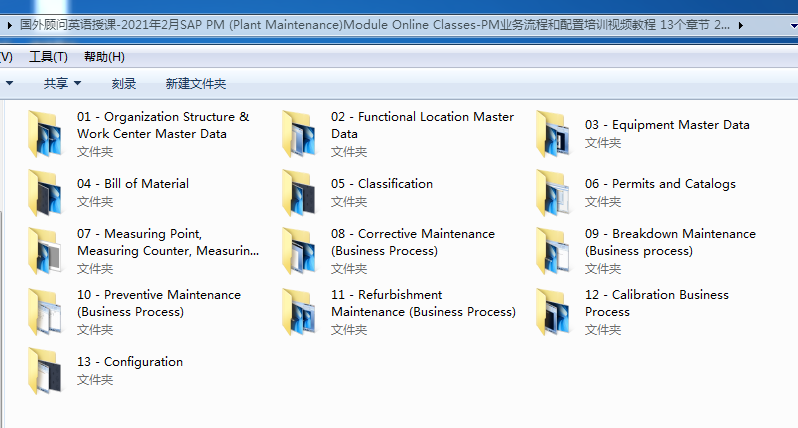
Task: Click the 刻录 toolbar button
Action: coord(124,83)
